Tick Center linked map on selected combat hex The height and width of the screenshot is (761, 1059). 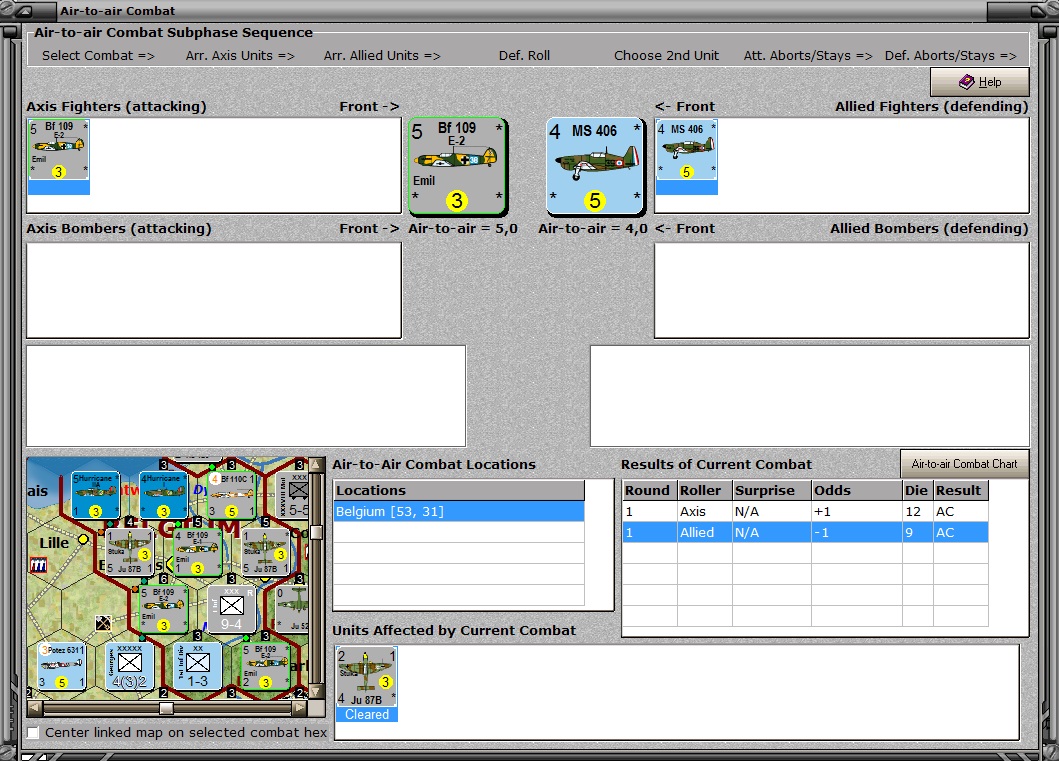(x=33, y=733)
